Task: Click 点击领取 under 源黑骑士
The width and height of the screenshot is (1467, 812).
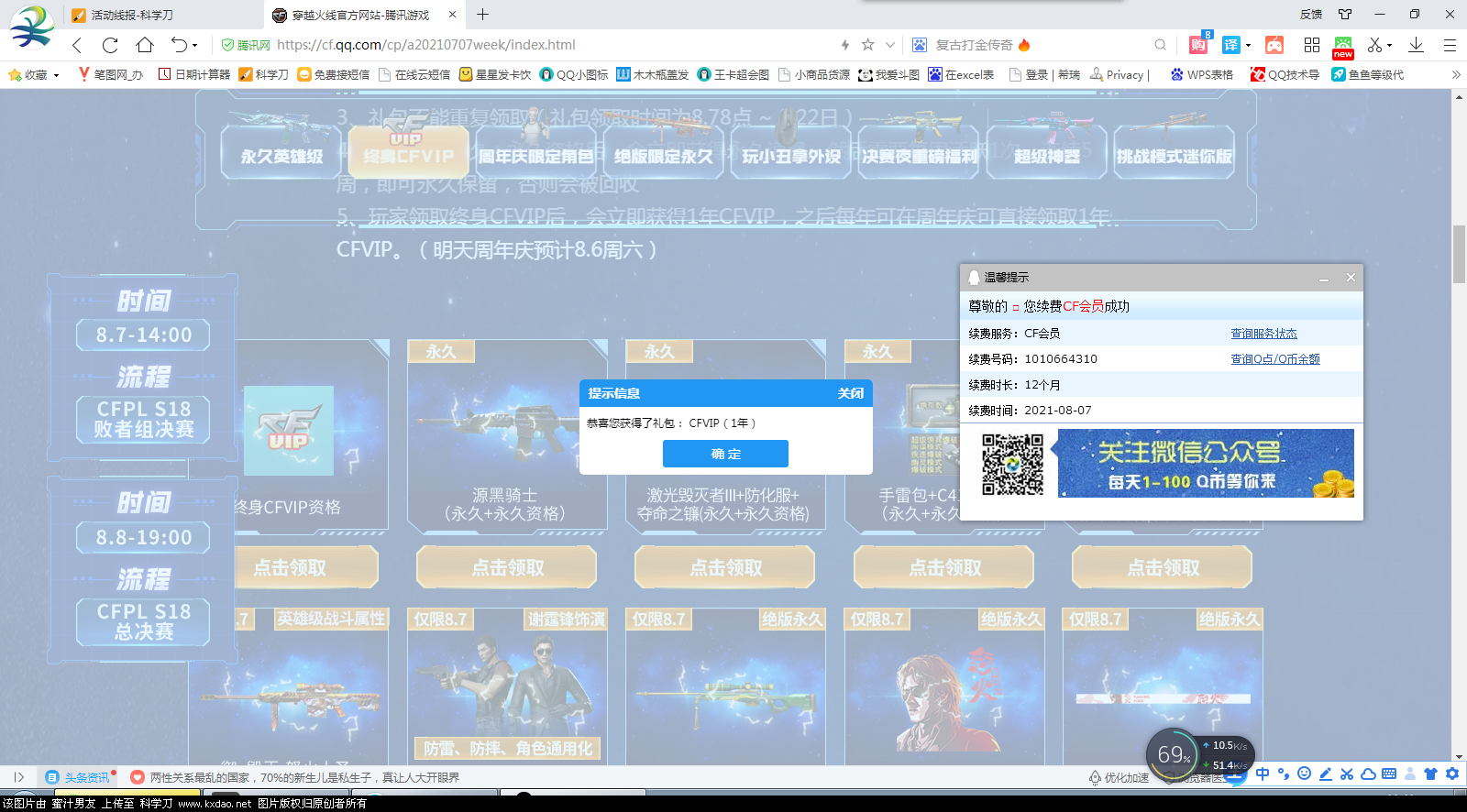Action: point(507,567)
